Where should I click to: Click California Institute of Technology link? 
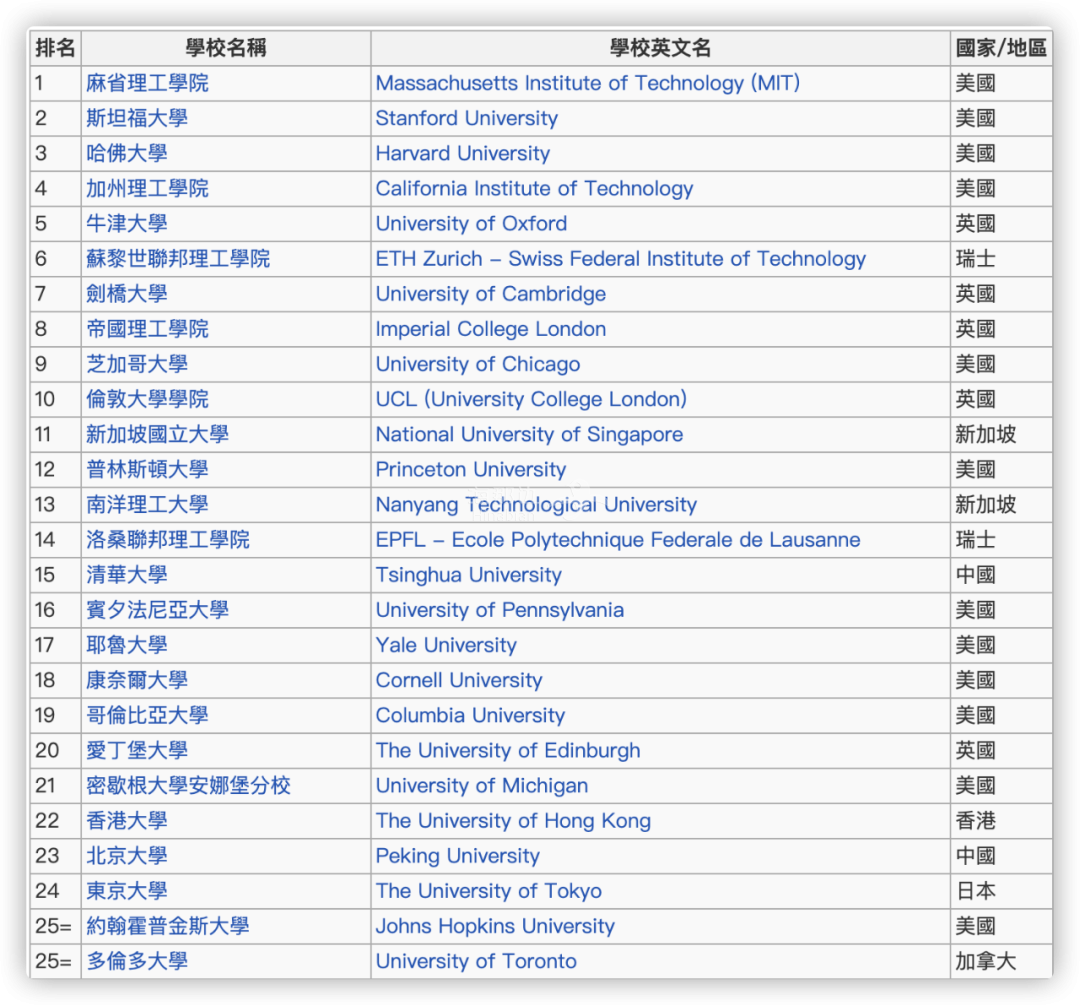[x=534, y=188]
